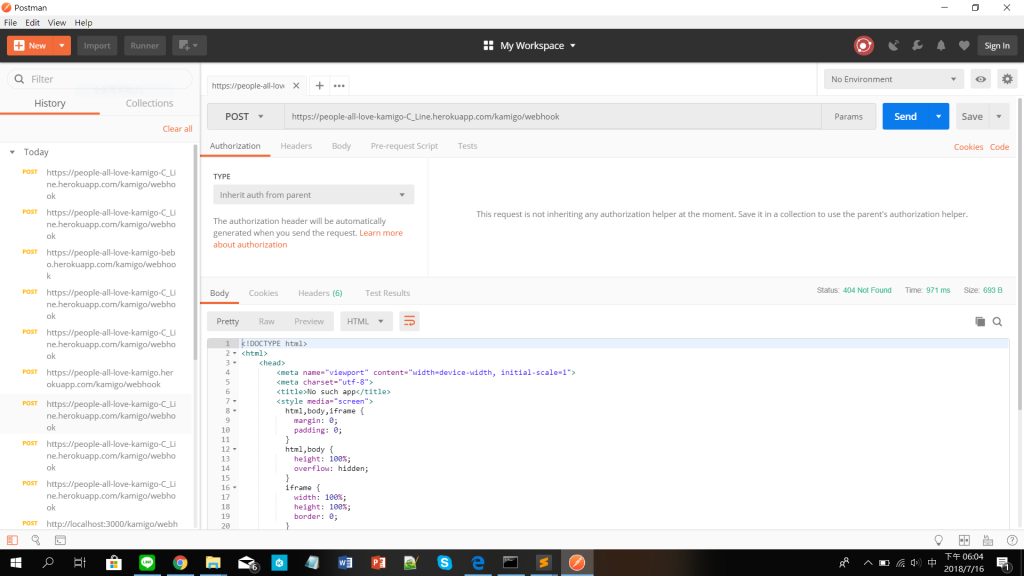This screenshot has width=1024, height=576.
Task: Open keyboard shortcuts icon in status bar
Action: (988, 540)
